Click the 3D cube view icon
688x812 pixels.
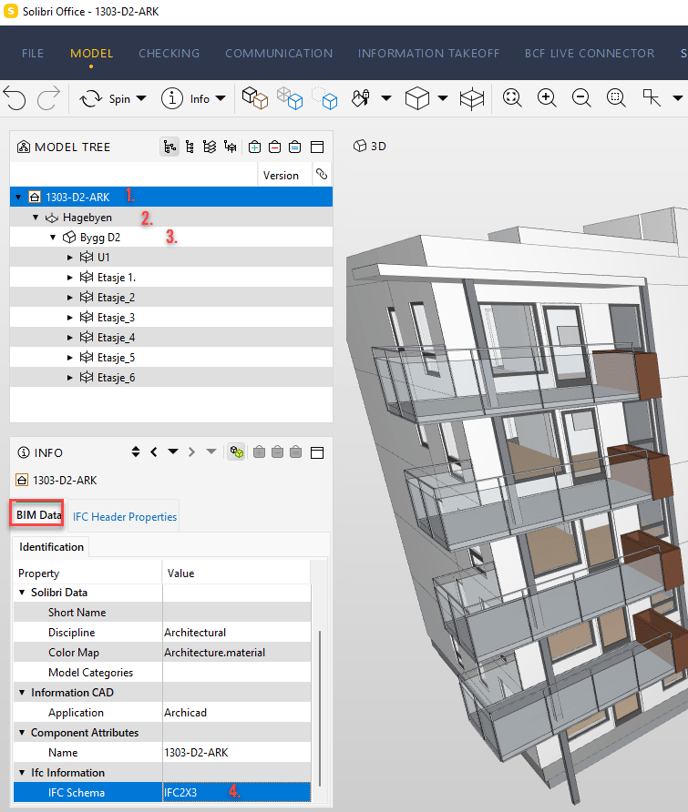417,98
